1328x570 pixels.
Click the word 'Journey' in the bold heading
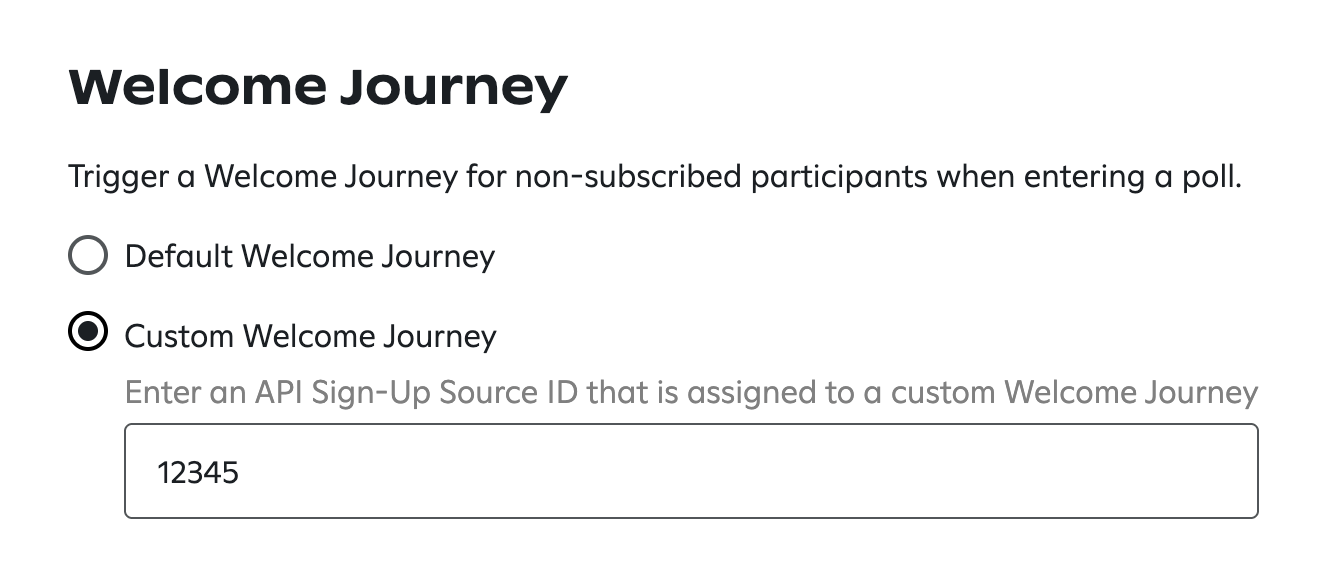pos(452,88)
